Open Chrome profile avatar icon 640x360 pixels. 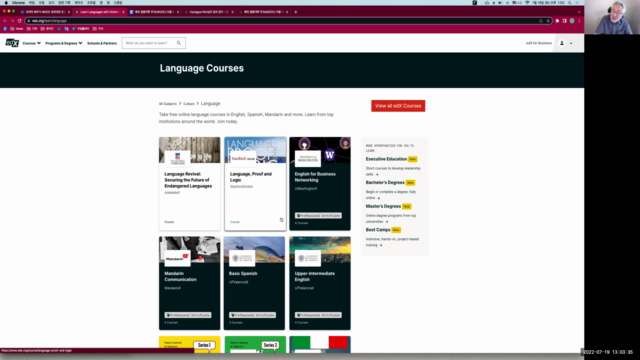pyautogui.click(x=572, y=21)
